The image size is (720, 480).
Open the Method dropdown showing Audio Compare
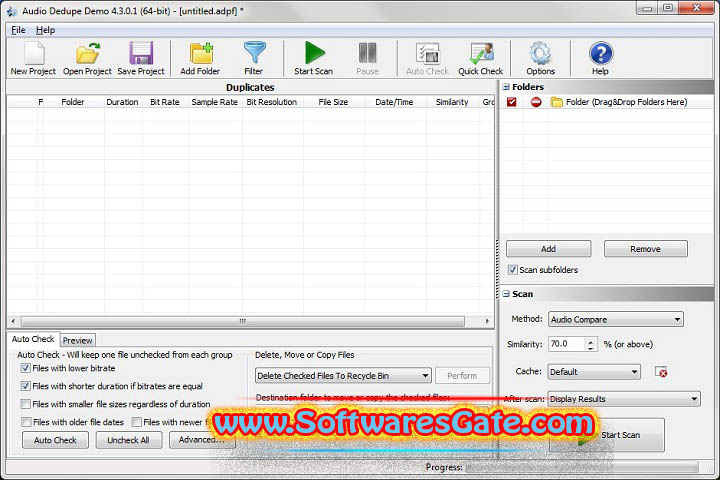coord(615,319)
